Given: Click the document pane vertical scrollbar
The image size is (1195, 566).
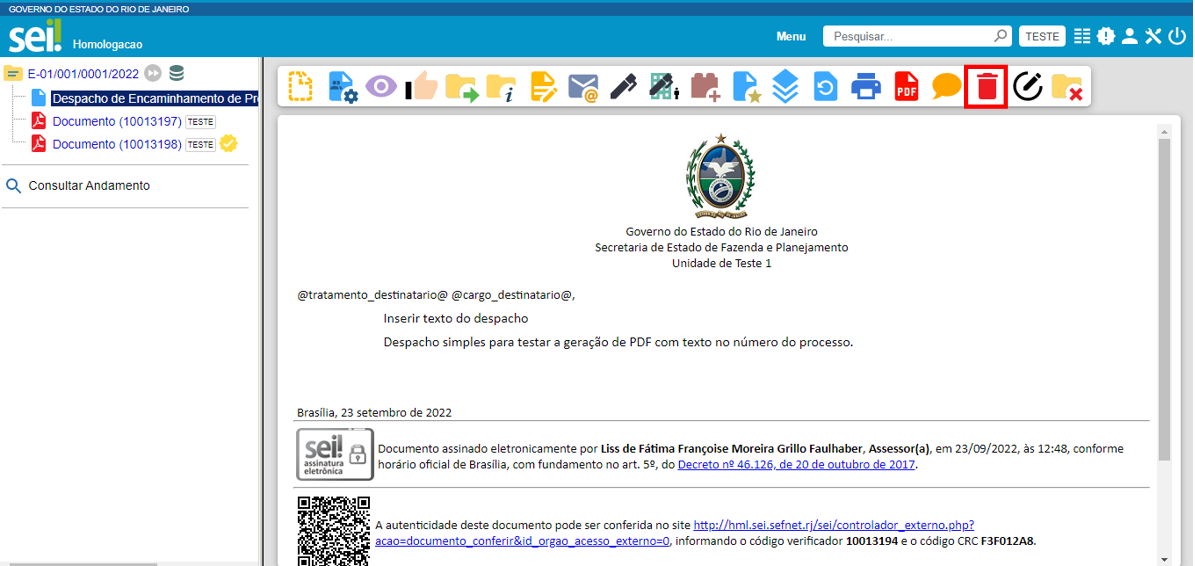Looking at the screenshot, I should [1163, 300].
